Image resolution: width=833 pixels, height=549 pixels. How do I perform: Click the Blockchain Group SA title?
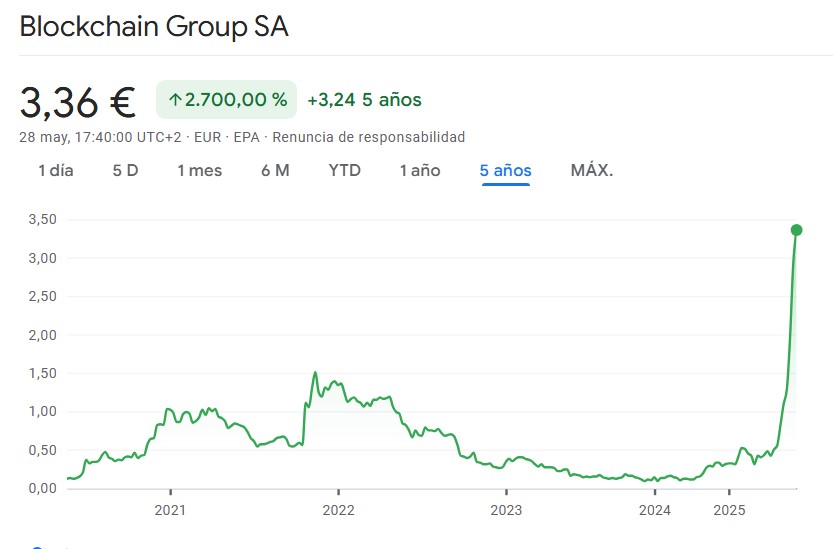click(154, 27)
